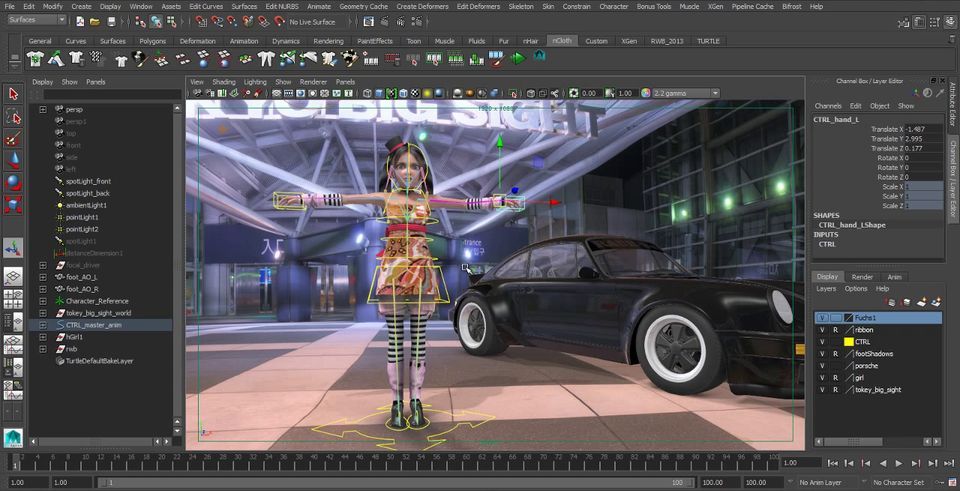Click the Maya logo icon below the toolbox
The width and height of the screenshot is (960, 491).
pos(13,438)
